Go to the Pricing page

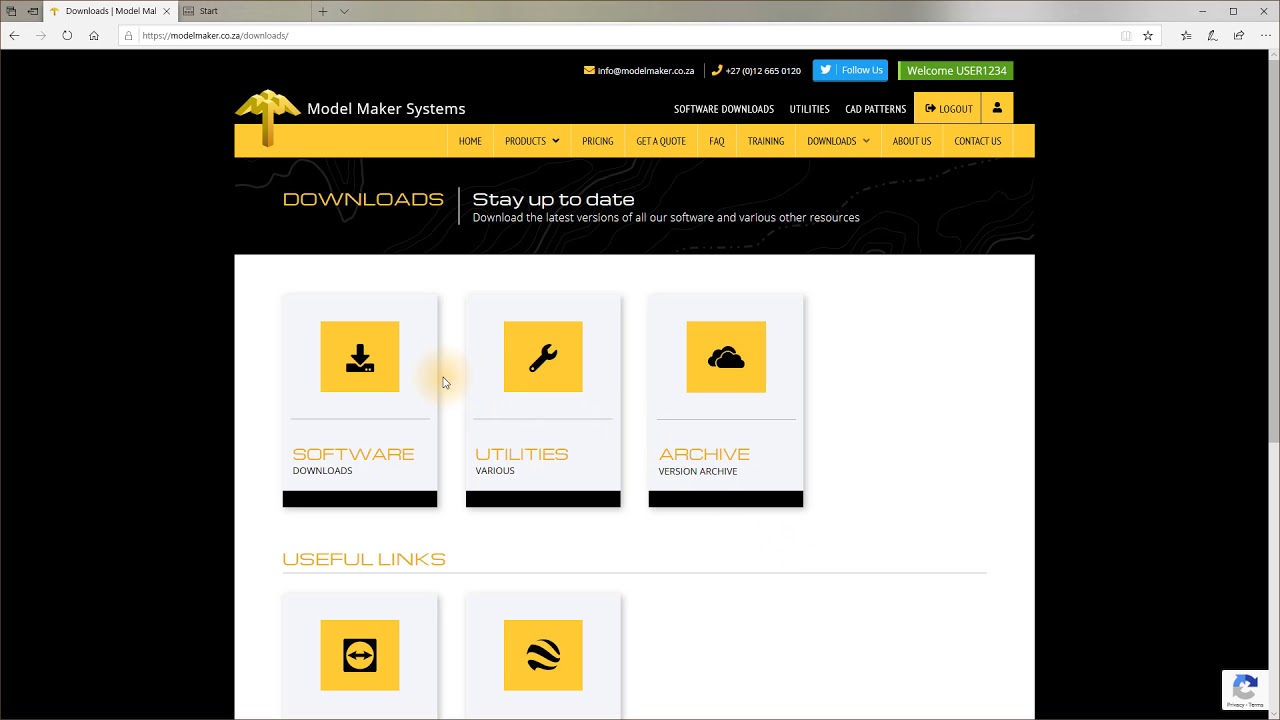598,141
